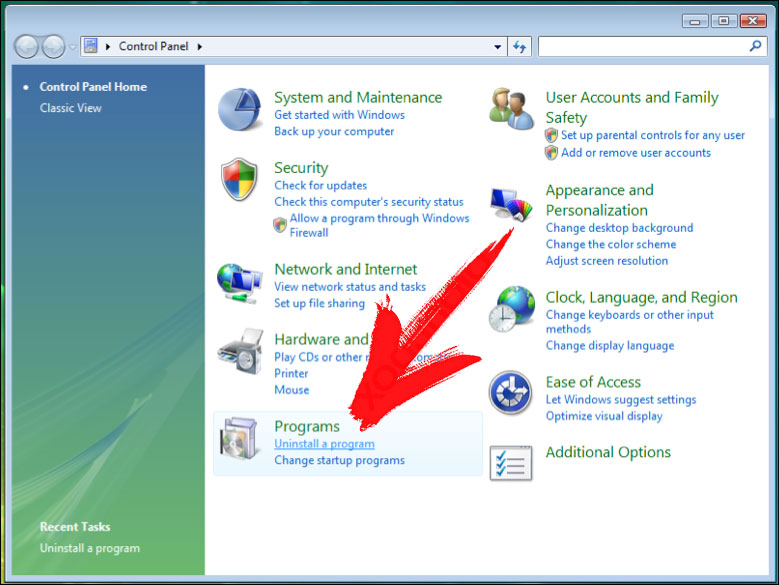Expand the arrow after Control Panel breadcrumb
This screenshot has width=779, height=585.
pyautogui.click(x=200, y=47)
